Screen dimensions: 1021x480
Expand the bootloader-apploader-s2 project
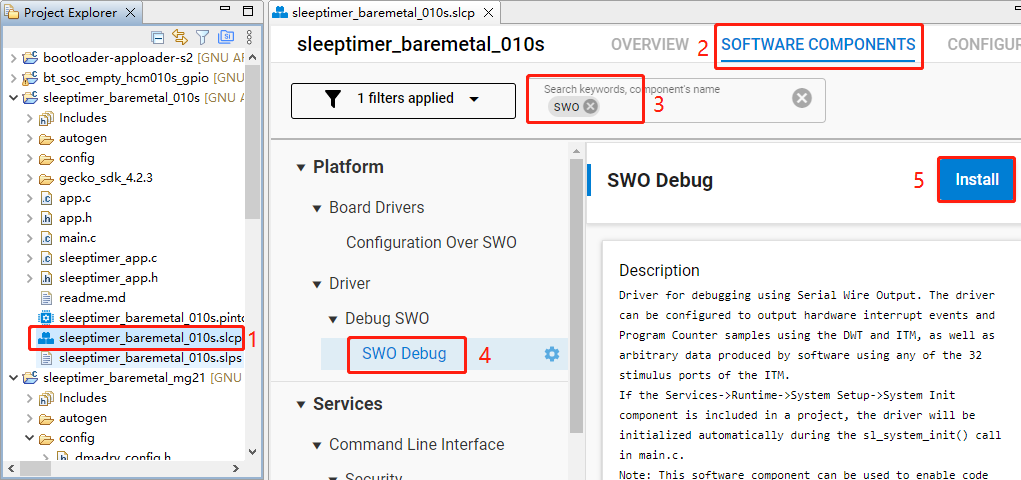click(14, 58)
